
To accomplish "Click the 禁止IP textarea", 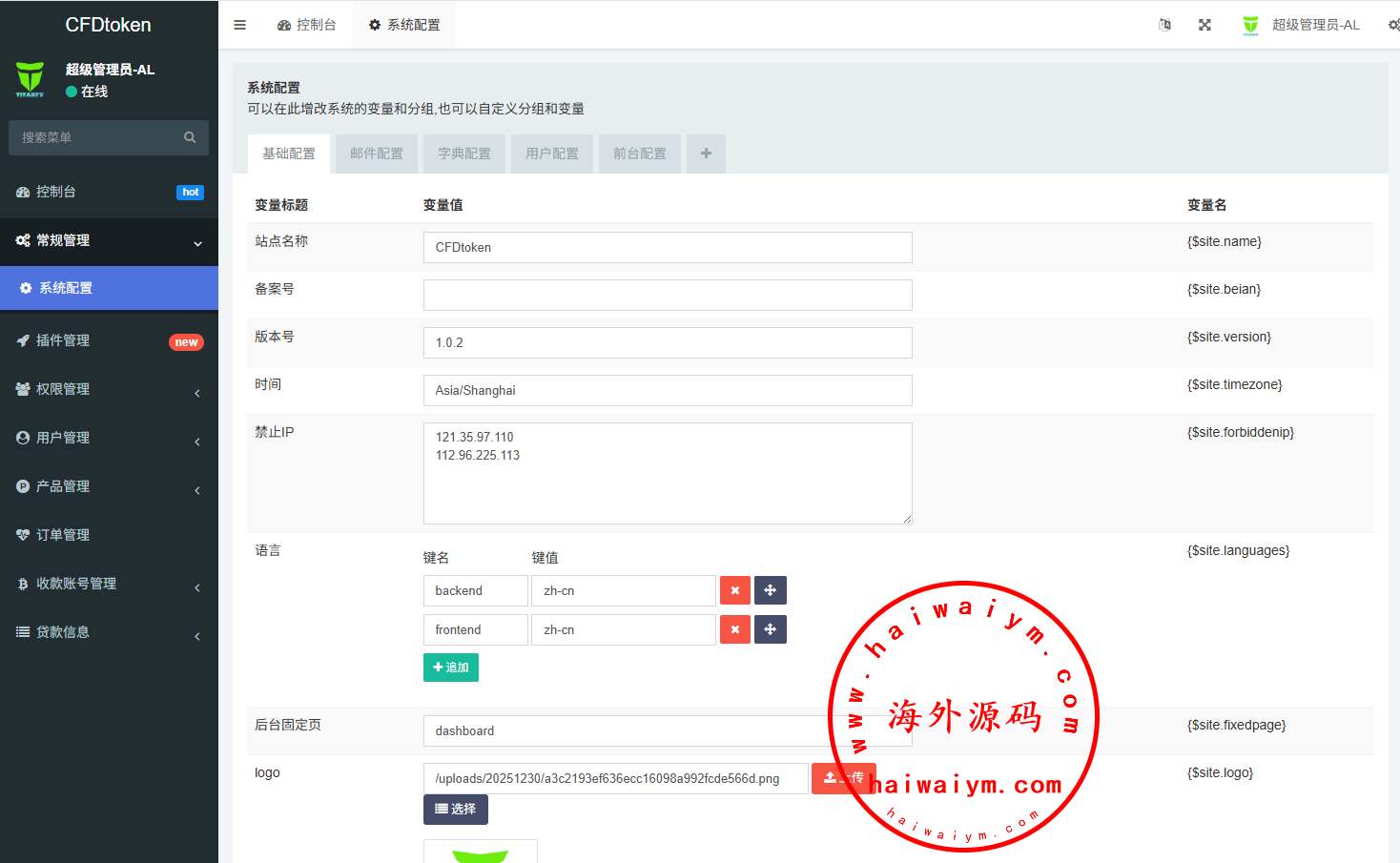I will click(x=667, y=473).
